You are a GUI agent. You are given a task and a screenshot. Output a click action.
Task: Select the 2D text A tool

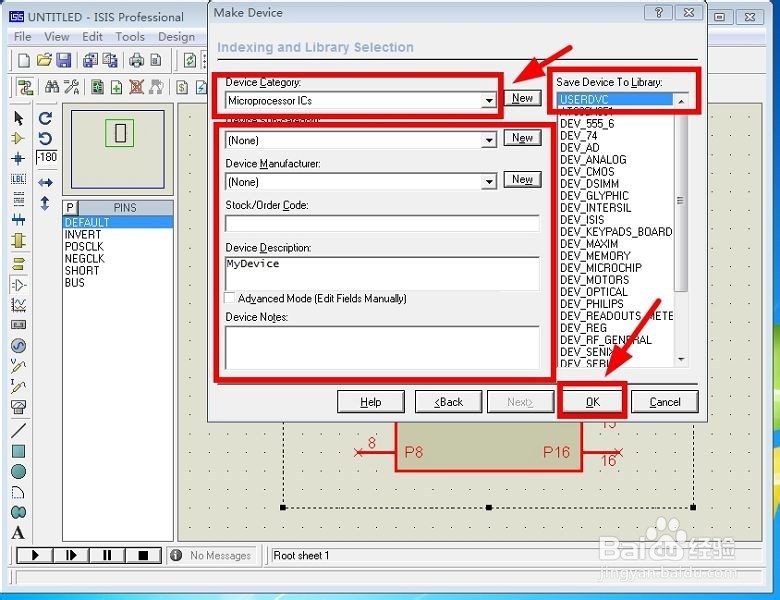point(18,533)
